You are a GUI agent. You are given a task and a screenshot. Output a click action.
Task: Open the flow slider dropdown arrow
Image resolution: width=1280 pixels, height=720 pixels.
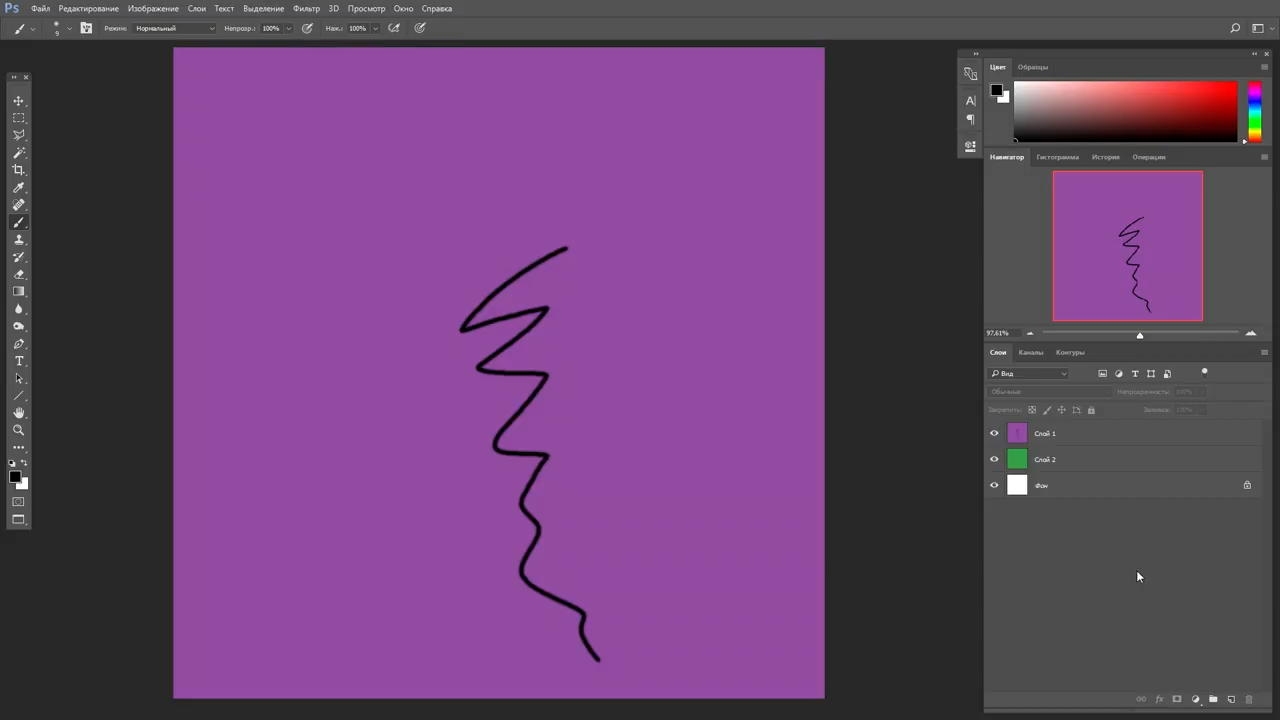(x=376, y=28)
